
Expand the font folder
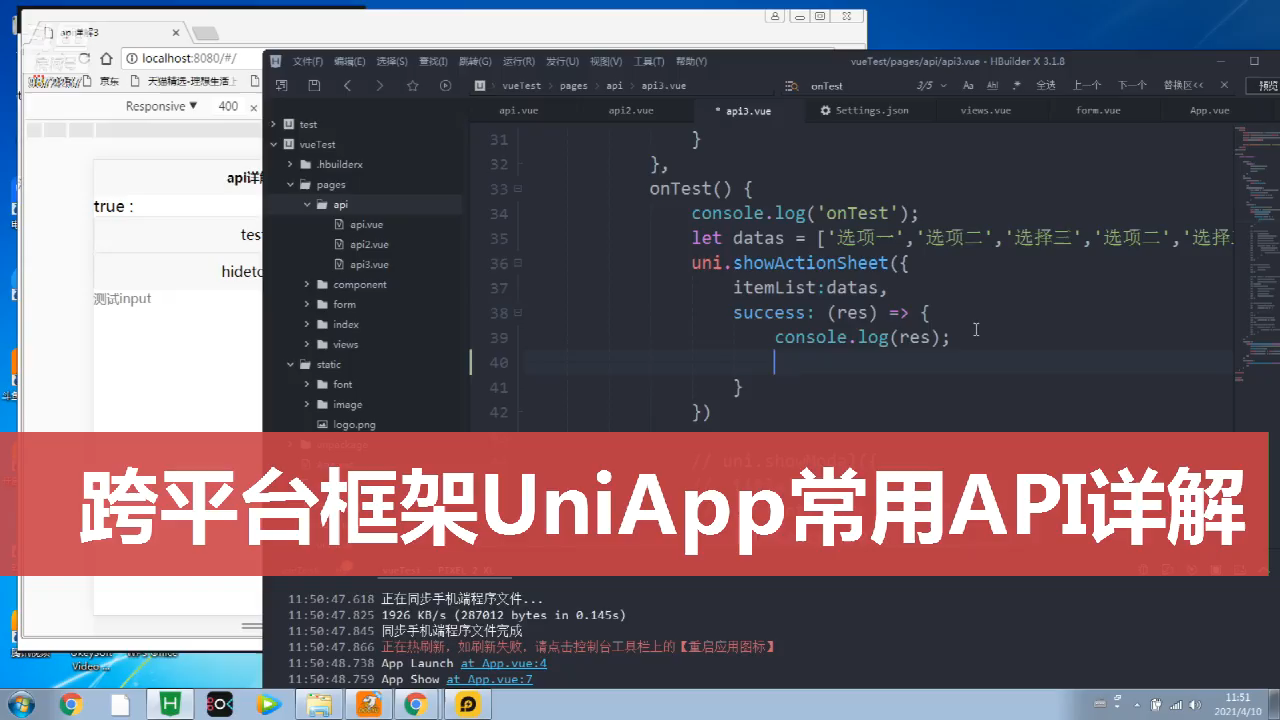(x=307, y=384)
